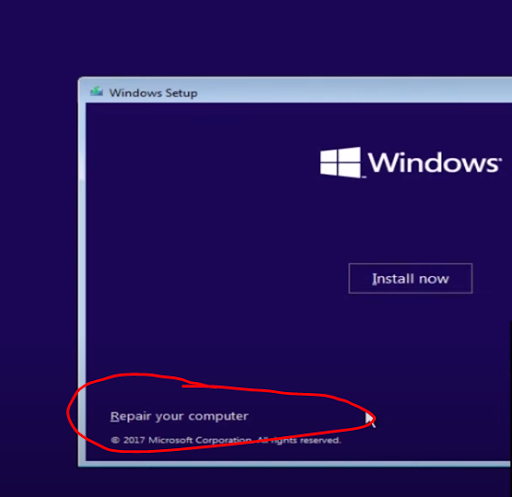Click the underlined R in Repair
Image resolution: width=512 pixels, height=497 pixels.
tap(114, 416)
